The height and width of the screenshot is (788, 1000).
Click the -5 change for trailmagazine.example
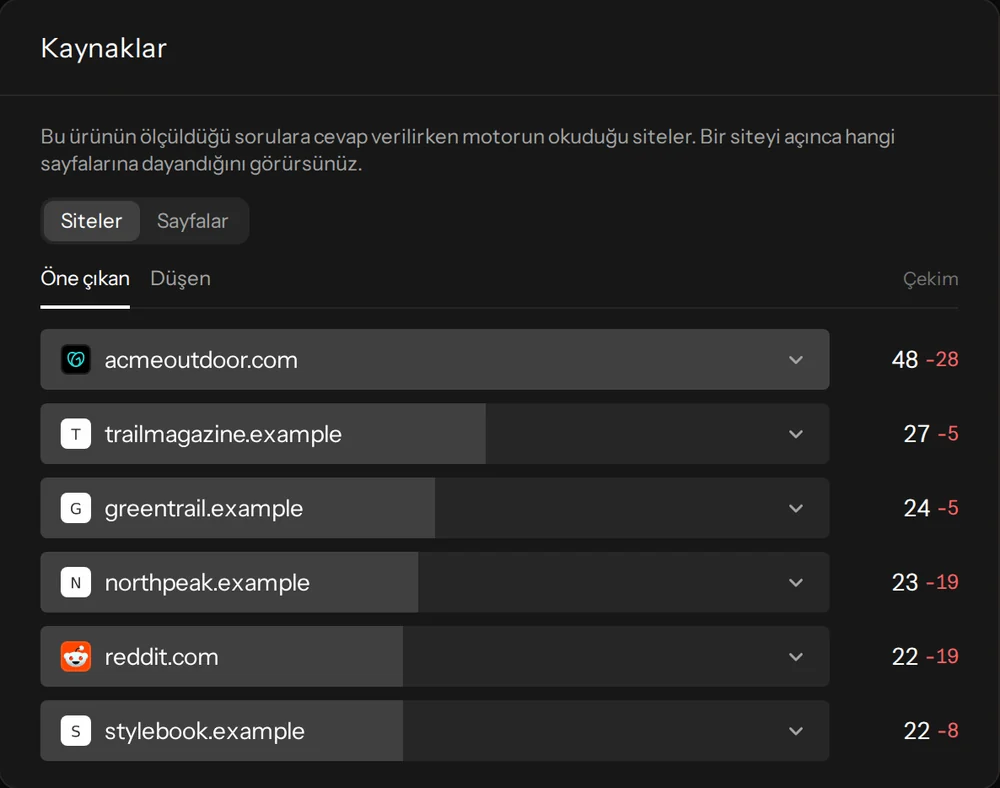click(x=948, y=434)
